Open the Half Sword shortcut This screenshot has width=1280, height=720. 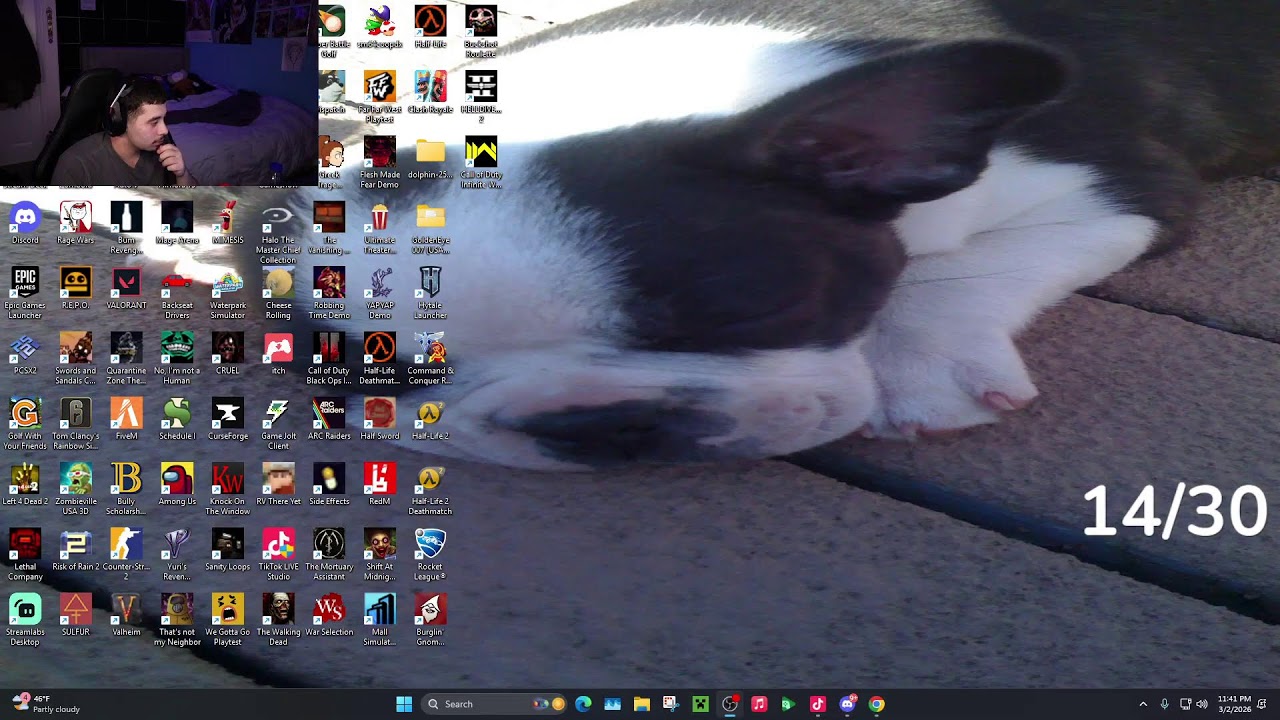click(379, 418)
